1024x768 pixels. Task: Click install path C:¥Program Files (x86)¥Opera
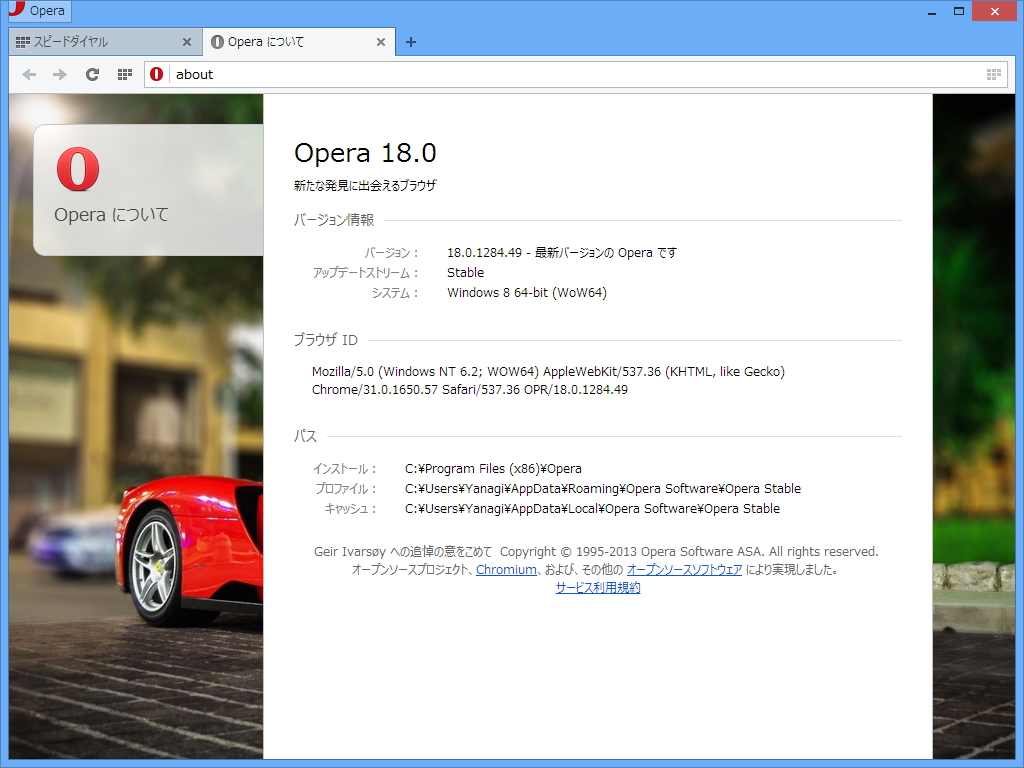(x=493, y=469)
